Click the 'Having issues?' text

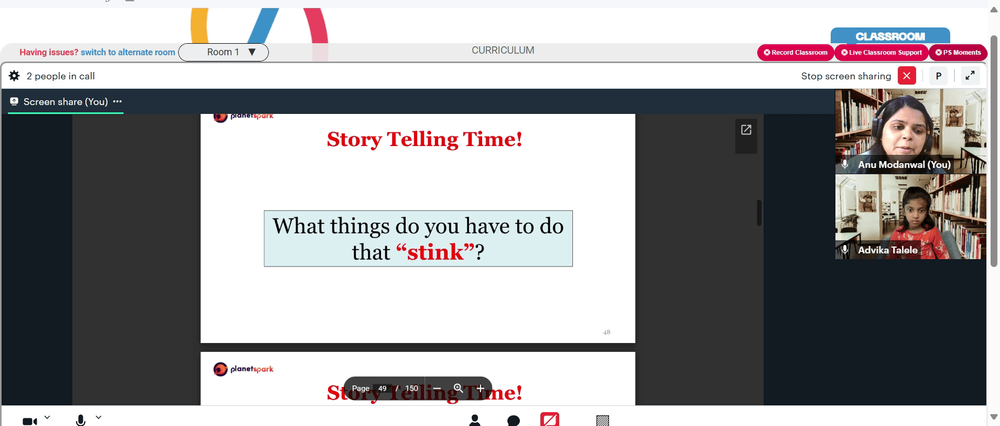click(x=49, y=52)
